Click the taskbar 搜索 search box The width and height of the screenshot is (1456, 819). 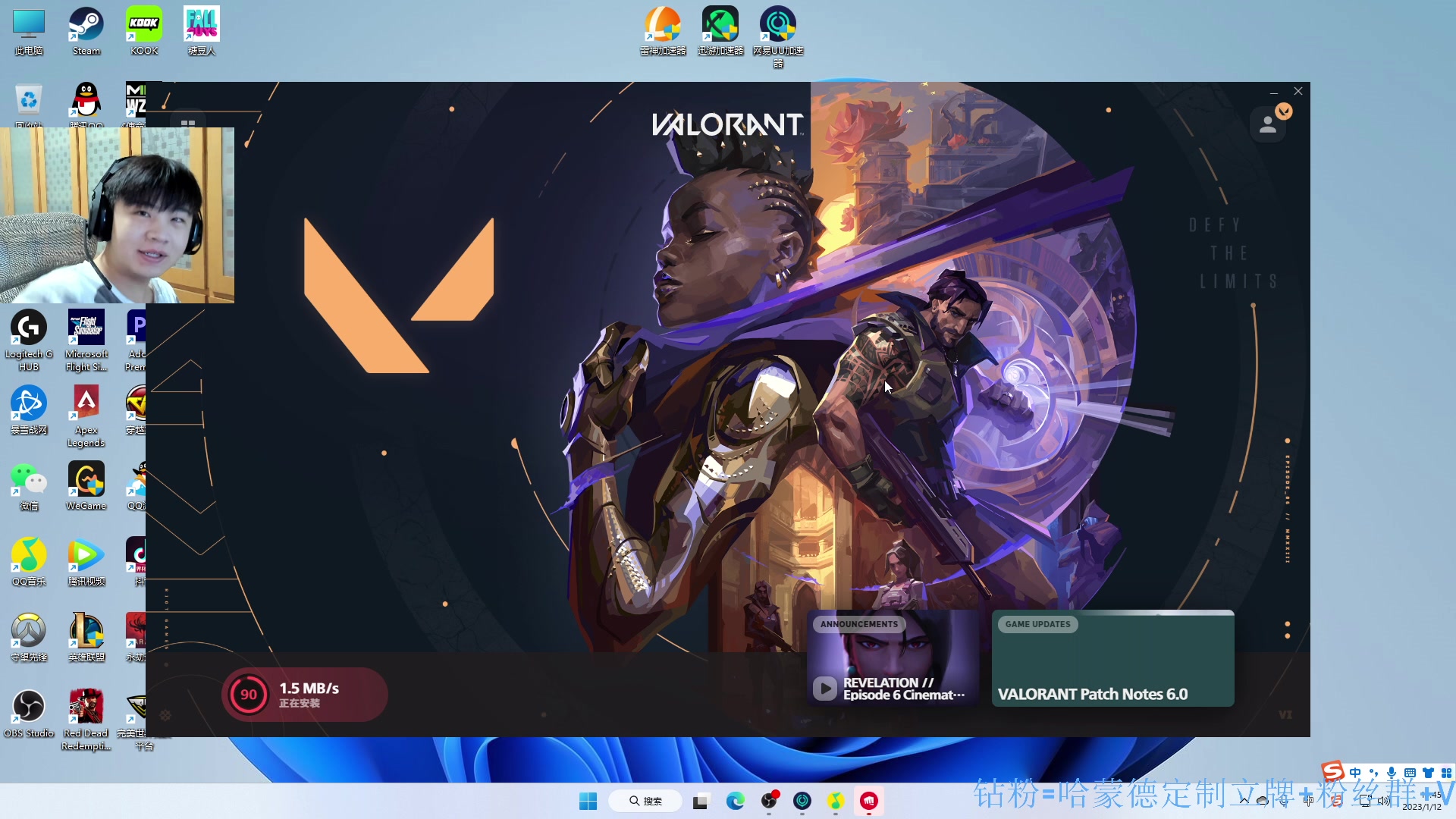click(645, 801)
